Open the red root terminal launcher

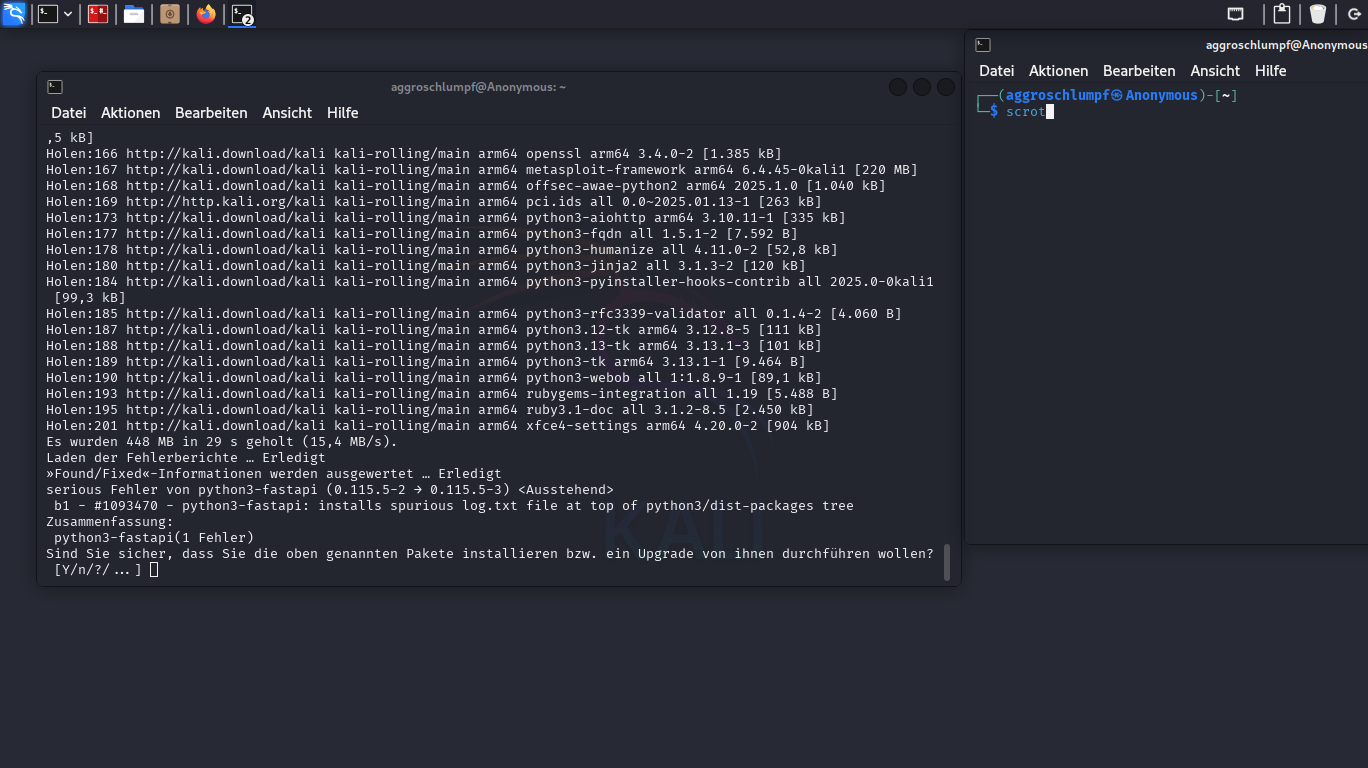click(x=98, y=14)
